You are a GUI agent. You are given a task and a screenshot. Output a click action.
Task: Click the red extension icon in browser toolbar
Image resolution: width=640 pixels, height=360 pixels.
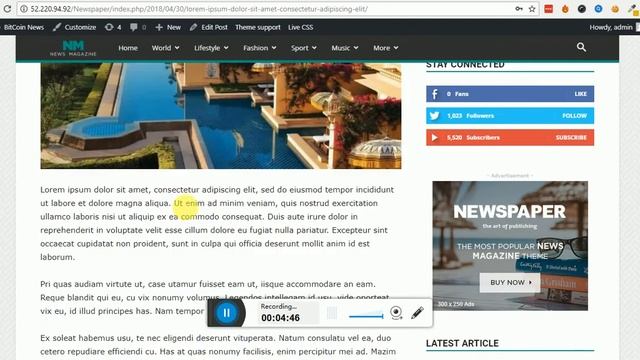(549, 9)
